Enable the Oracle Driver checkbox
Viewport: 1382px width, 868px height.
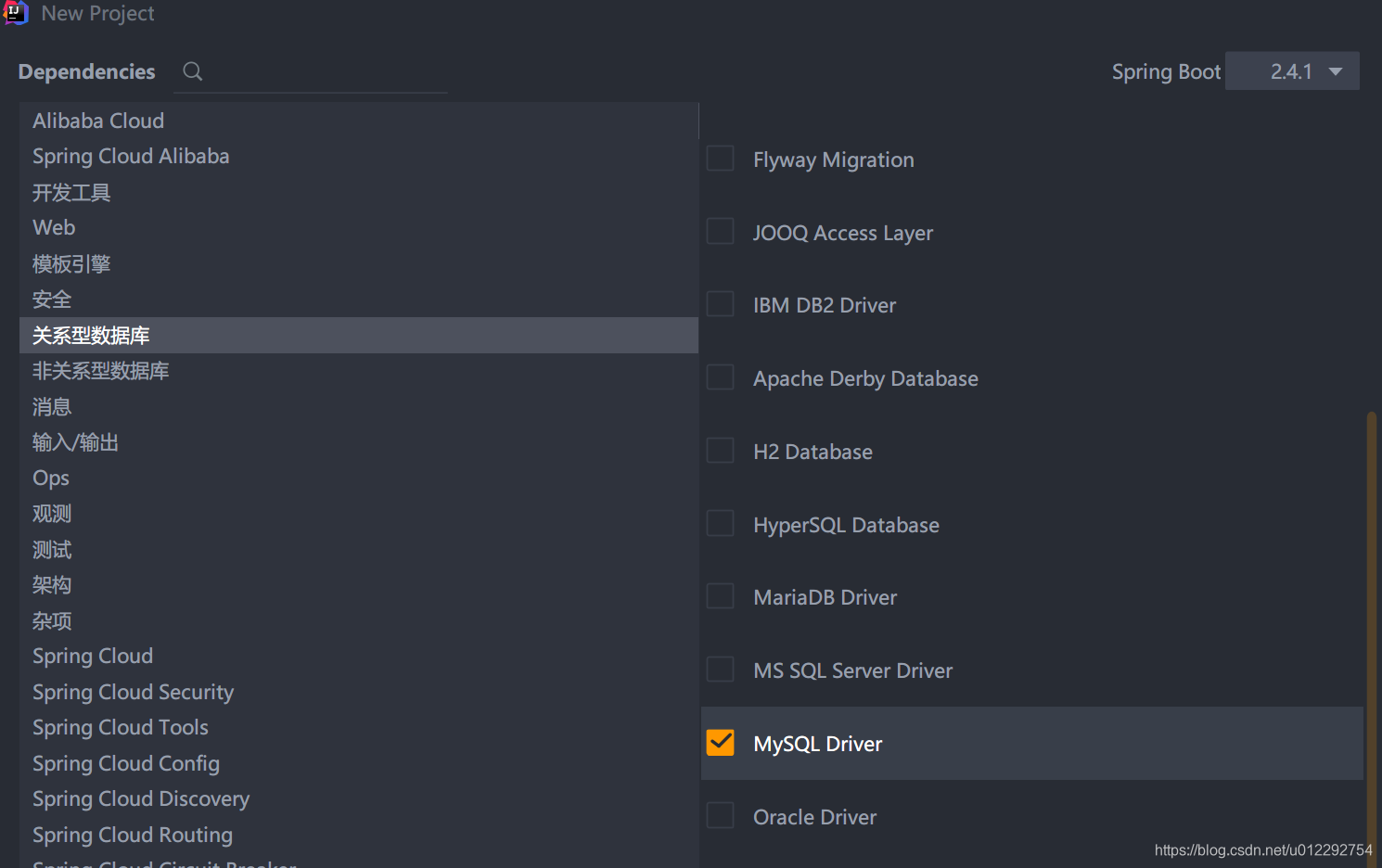coord(721,816)
